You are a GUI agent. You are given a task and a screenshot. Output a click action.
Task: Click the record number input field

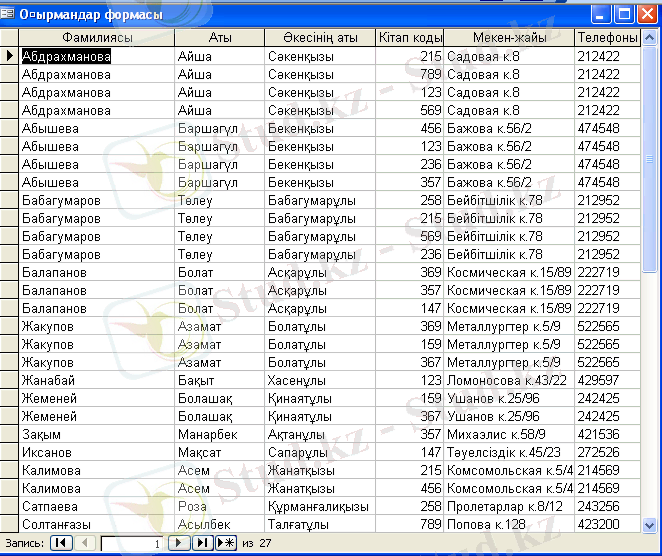coord(132,543)
